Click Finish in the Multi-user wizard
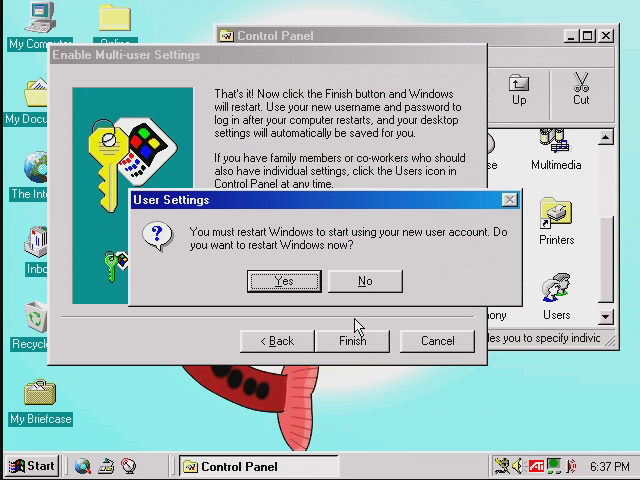Viewport: 640px width, 480px height. click(x=353, y=341)
